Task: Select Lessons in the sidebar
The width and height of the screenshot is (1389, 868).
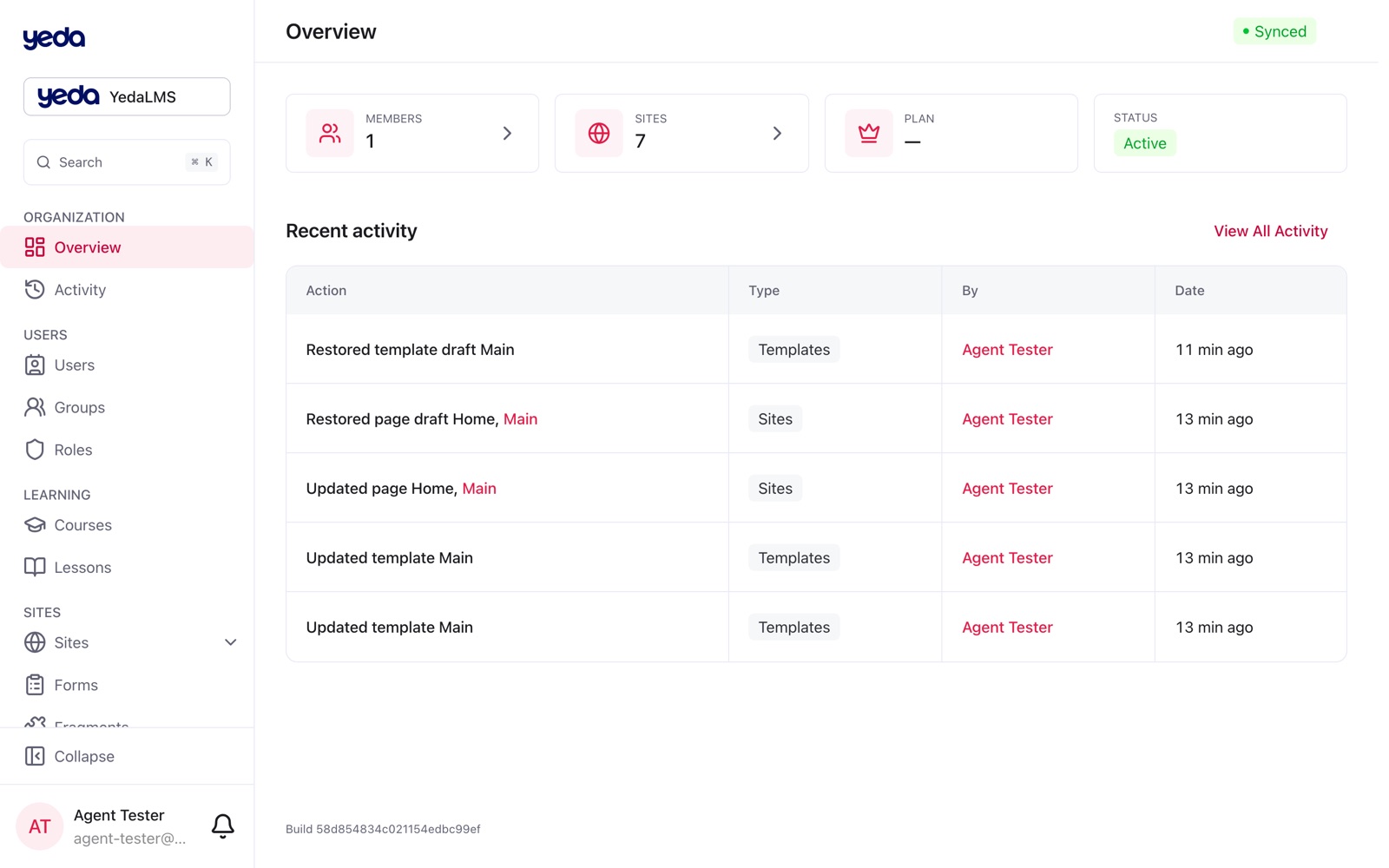Action: pyautogui.click(x=127, y=568)
